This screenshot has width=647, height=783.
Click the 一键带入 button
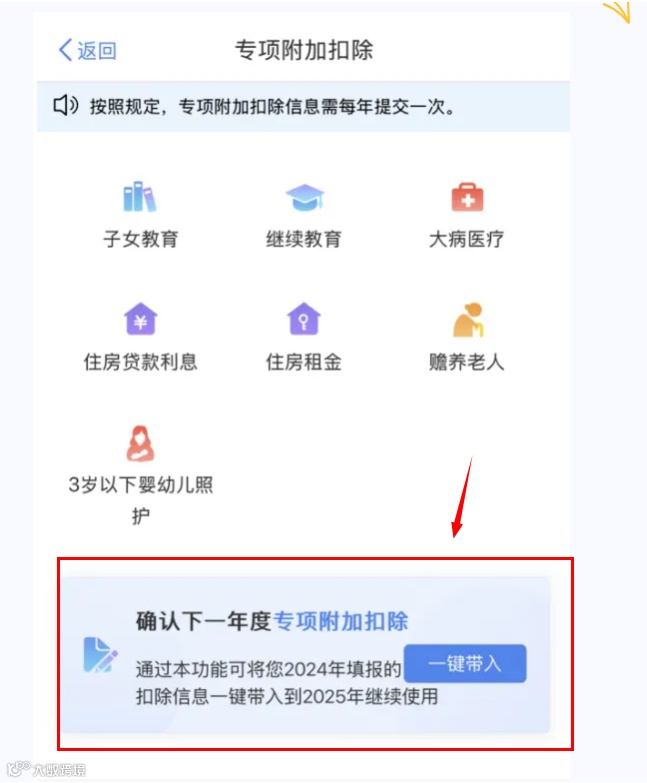[x=465, y=664]
